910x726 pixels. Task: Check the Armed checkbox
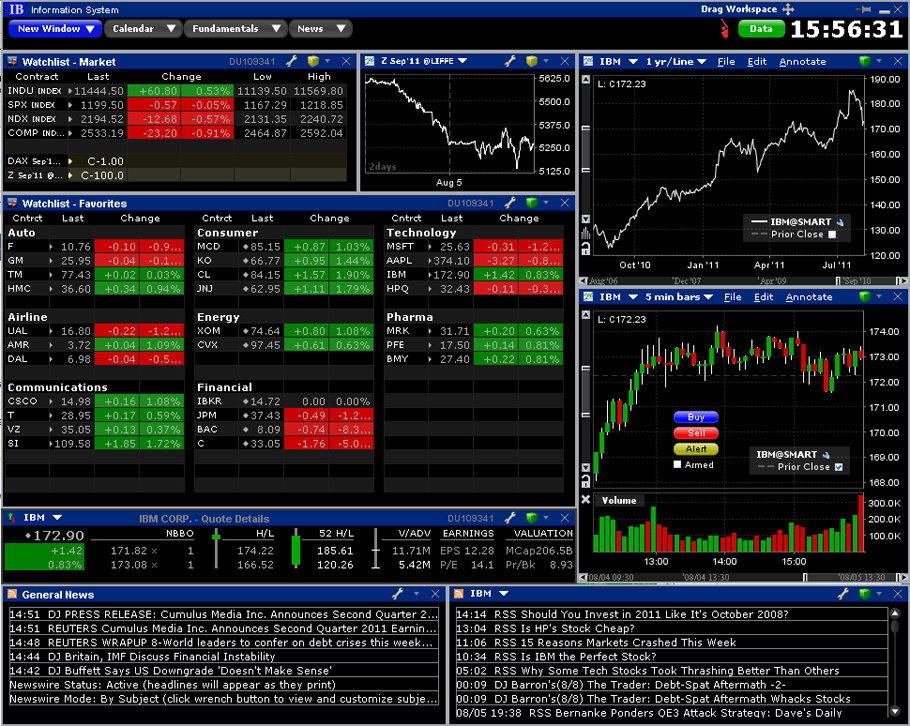tap(677, 464)
